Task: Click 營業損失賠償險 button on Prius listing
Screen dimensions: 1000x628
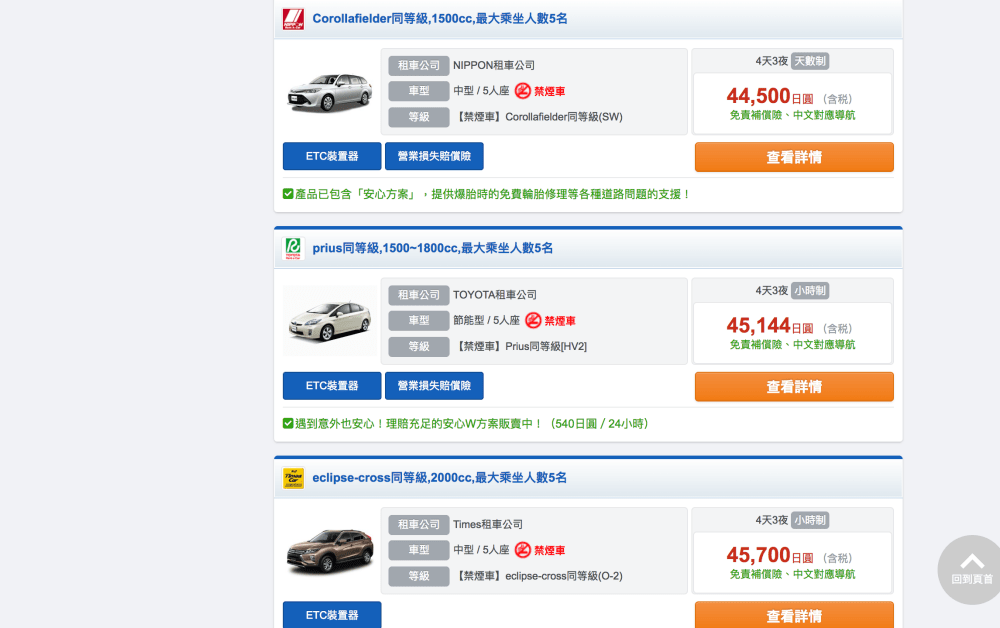Action: pos(434,386)
